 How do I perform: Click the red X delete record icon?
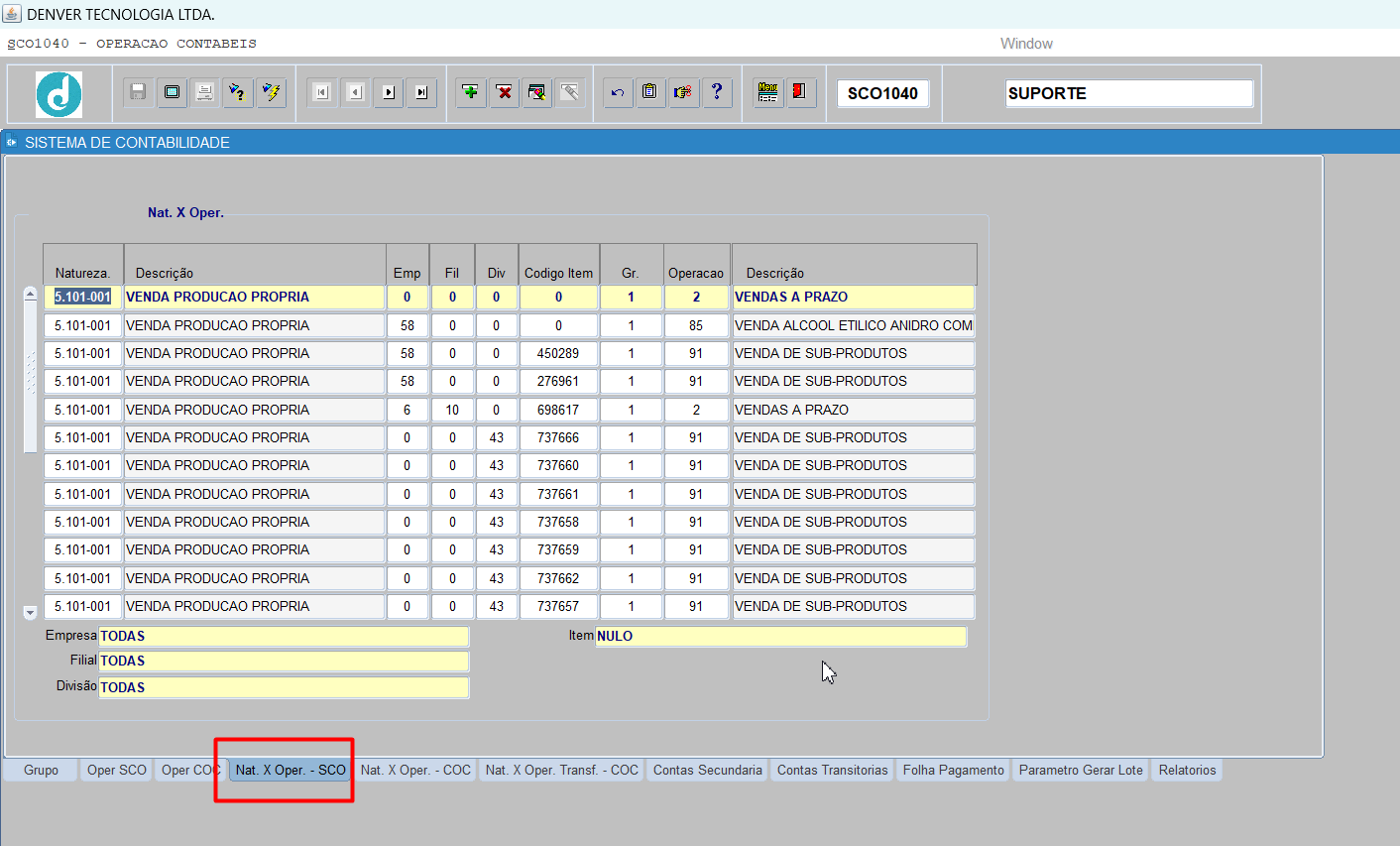point(505,92)
